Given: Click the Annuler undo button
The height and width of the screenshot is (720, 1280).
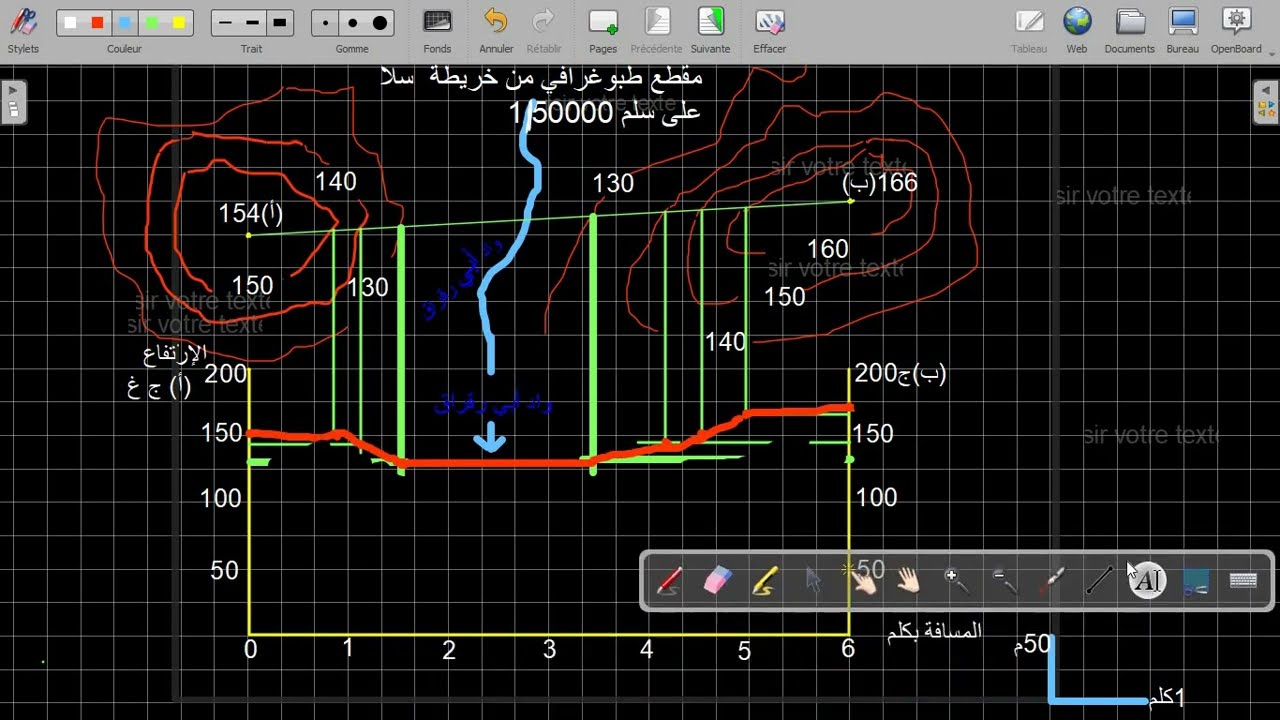Looking at the screenshot, I should point(496,30).
